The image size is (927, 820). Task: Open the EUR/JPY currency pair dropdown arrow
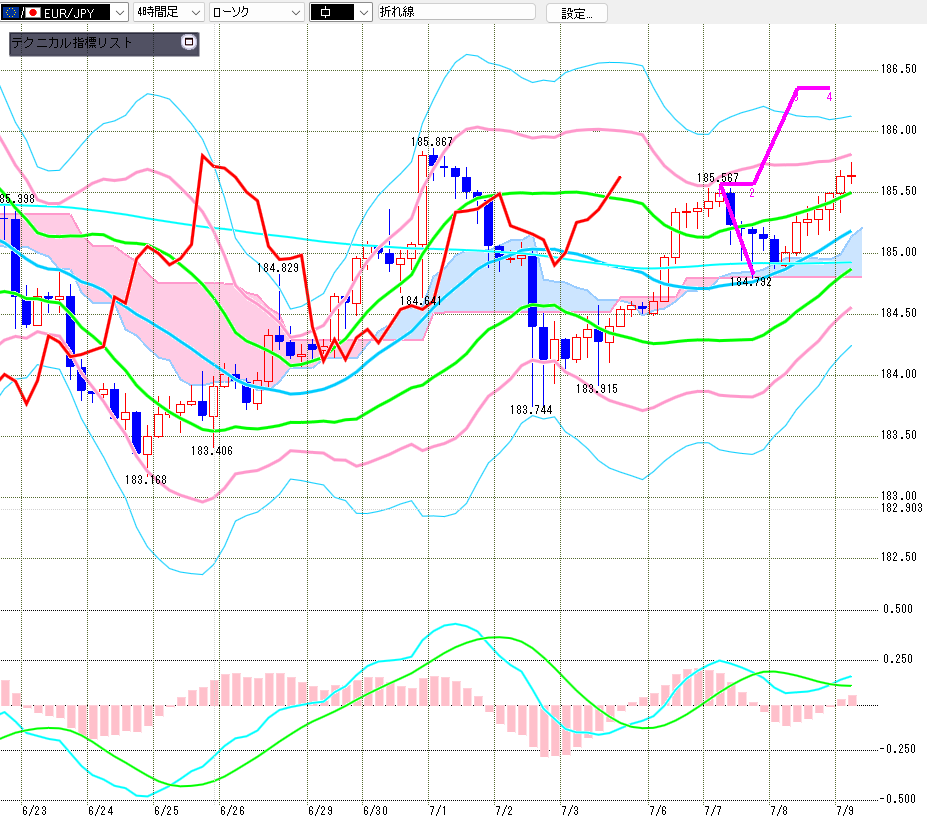coord(120,12)
